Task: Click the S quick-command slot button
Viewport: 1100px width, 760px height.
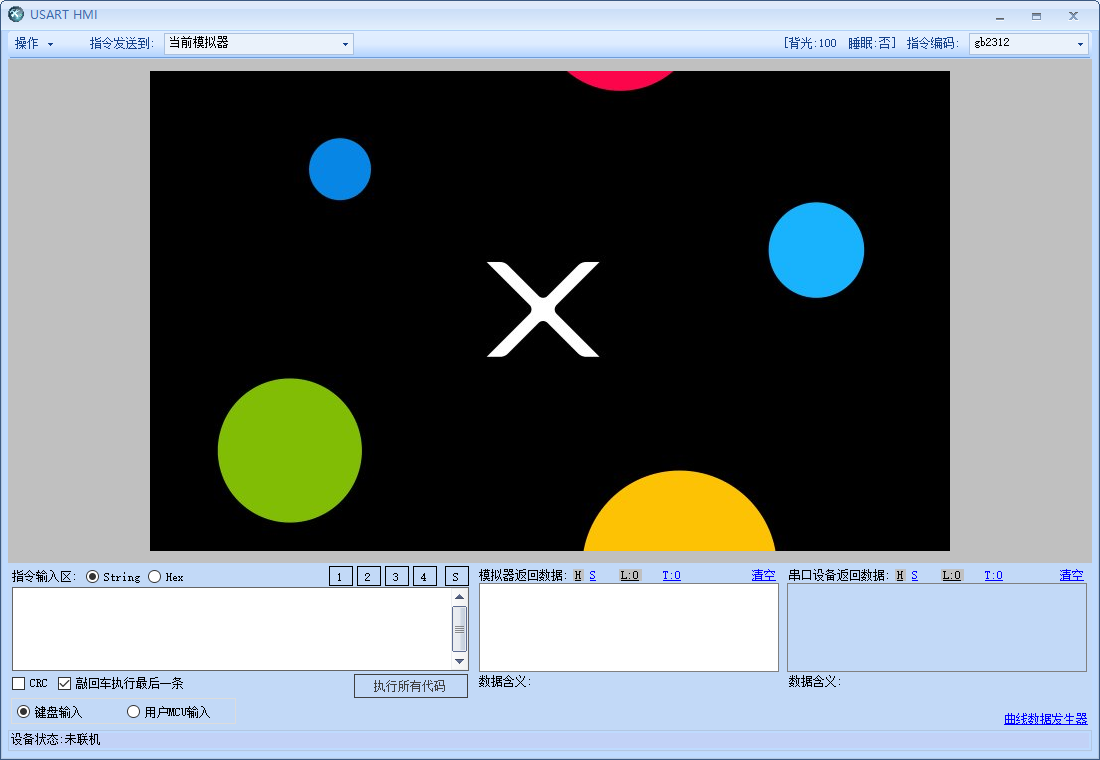Action: [x=456, y=576]
